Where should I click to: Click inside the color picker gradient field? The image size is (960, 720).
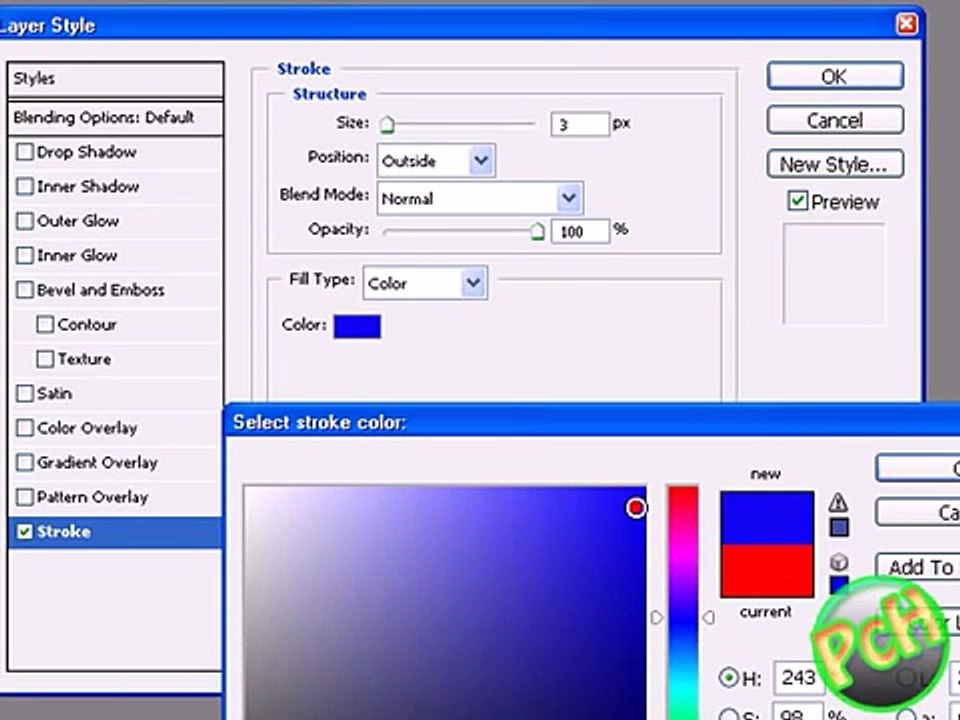pyautogui.click(x=445, y=603)
